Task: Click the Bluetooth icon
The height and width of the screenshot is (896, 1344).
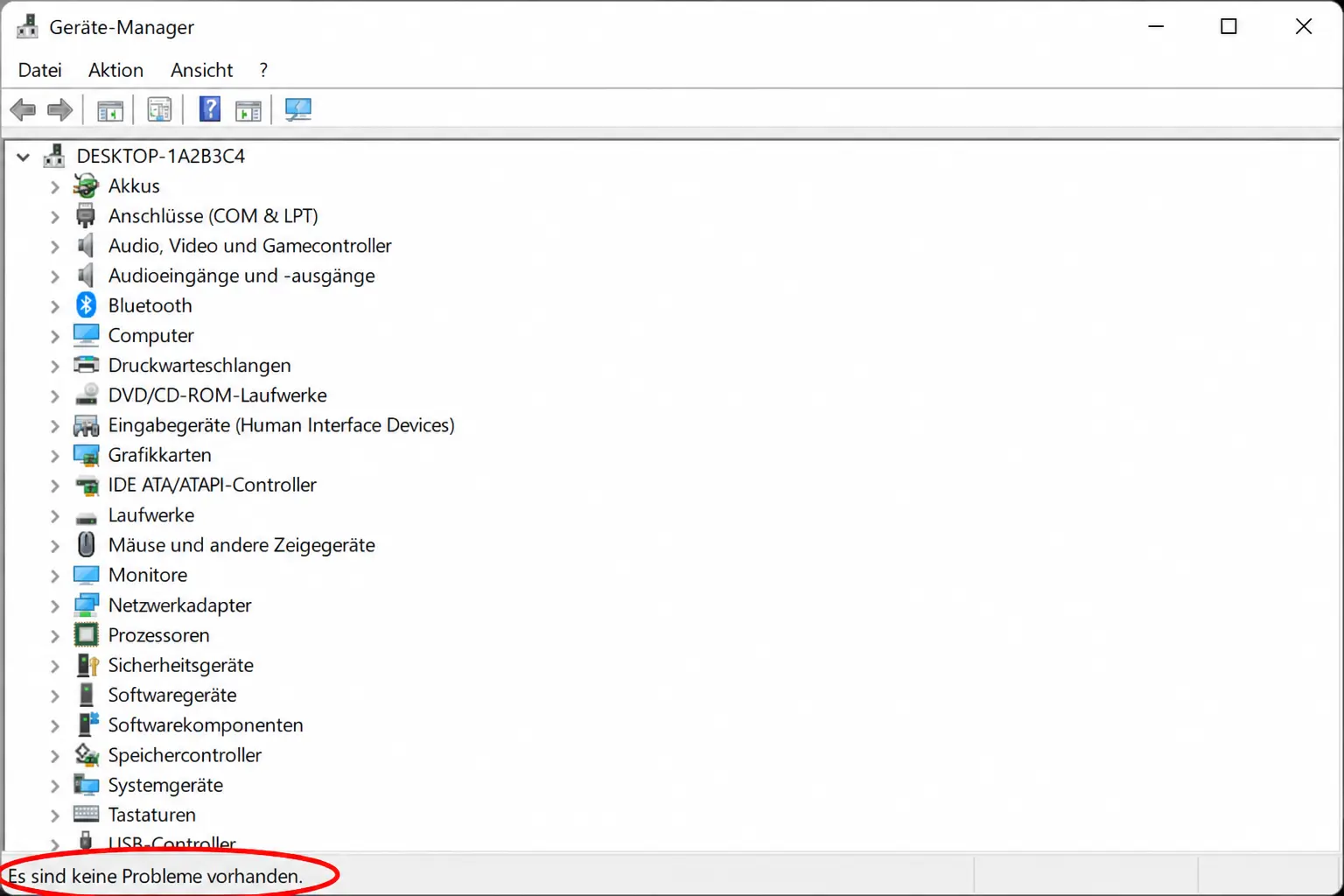Action: 86,305
